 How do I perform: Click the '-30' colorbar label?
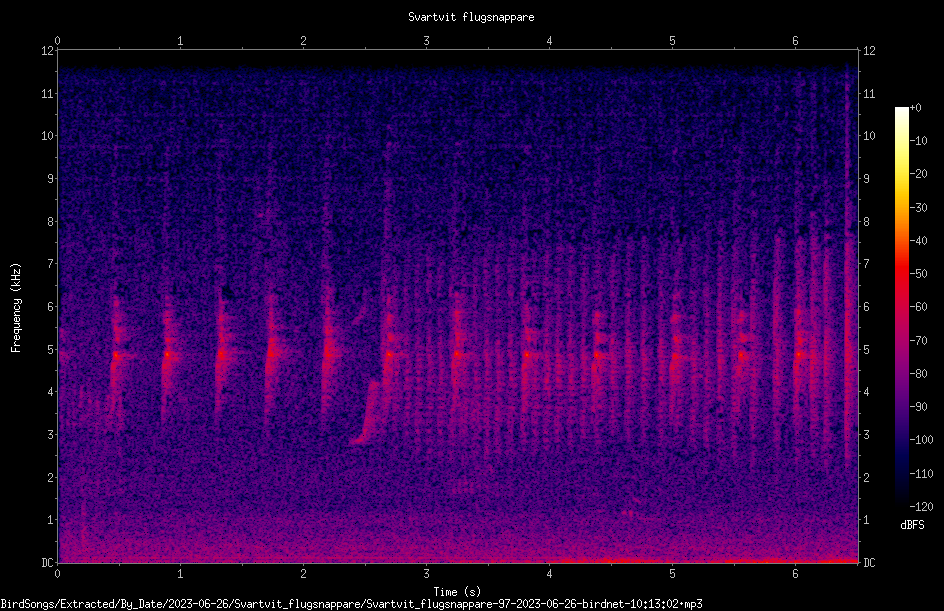click(x=919, y=208)
